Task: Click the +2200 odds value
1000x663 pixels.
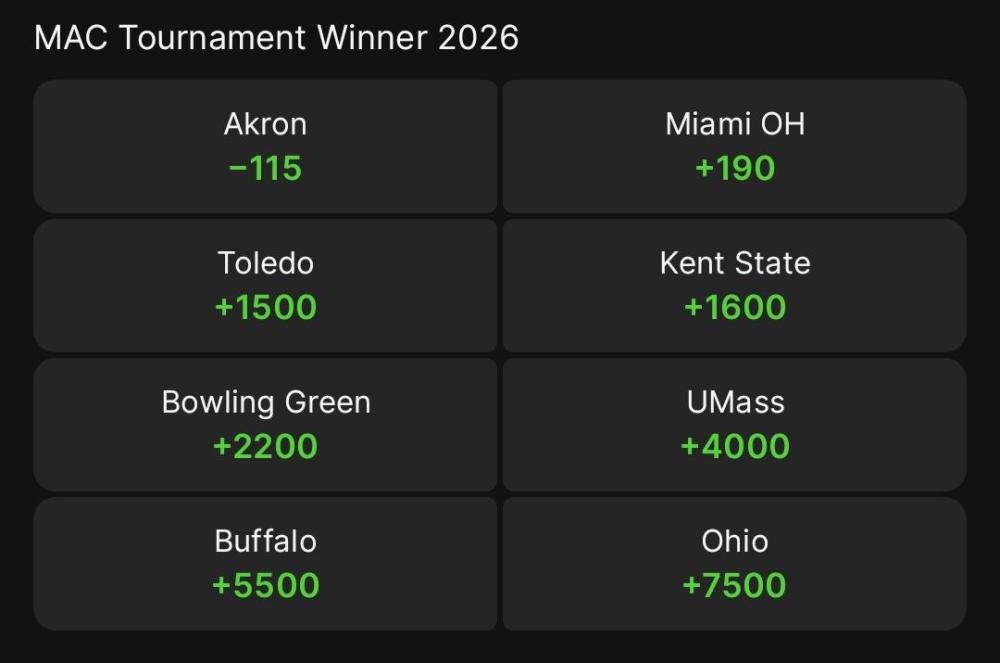Action: point(265,446)
